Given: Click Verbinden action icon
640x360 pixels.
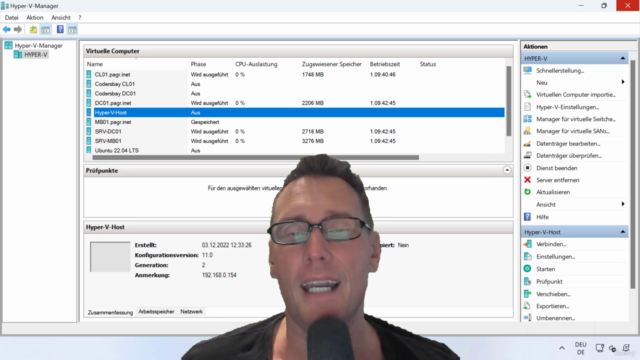Looking at the screenshot, I should [528, 244].
